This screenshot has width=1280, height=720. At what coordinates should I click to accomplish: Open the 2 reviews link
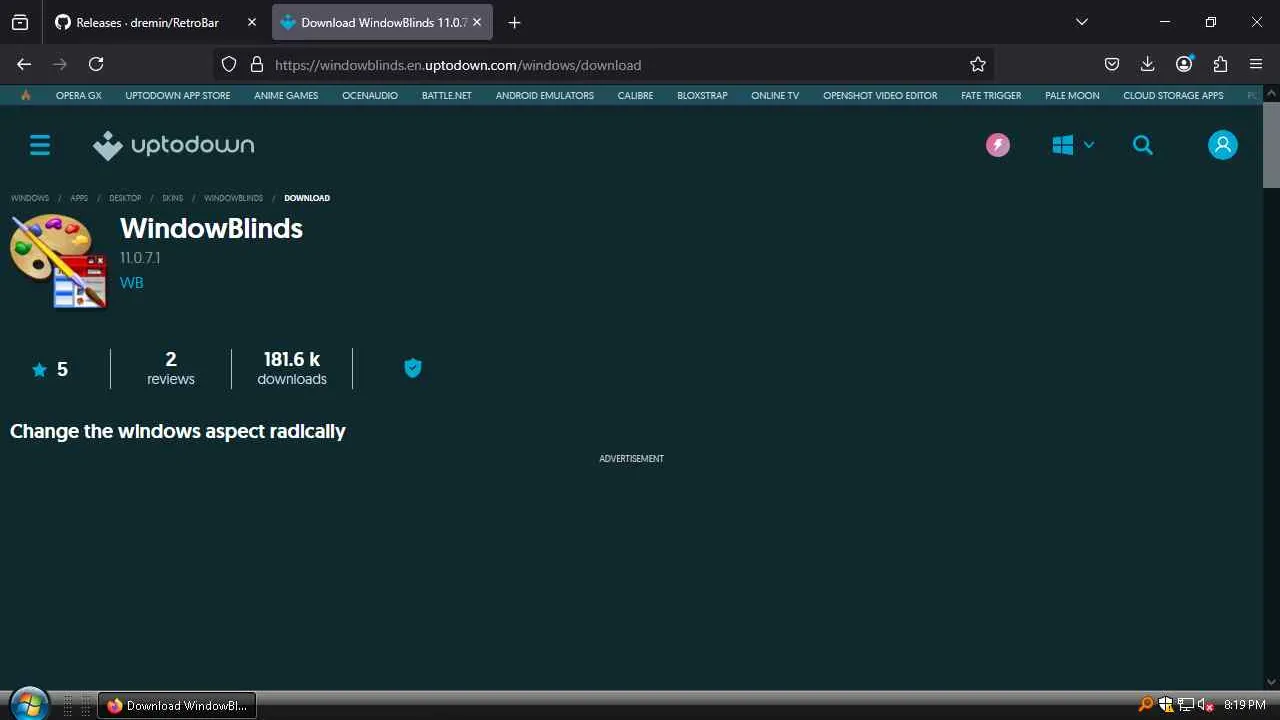[x=171, y=368]
